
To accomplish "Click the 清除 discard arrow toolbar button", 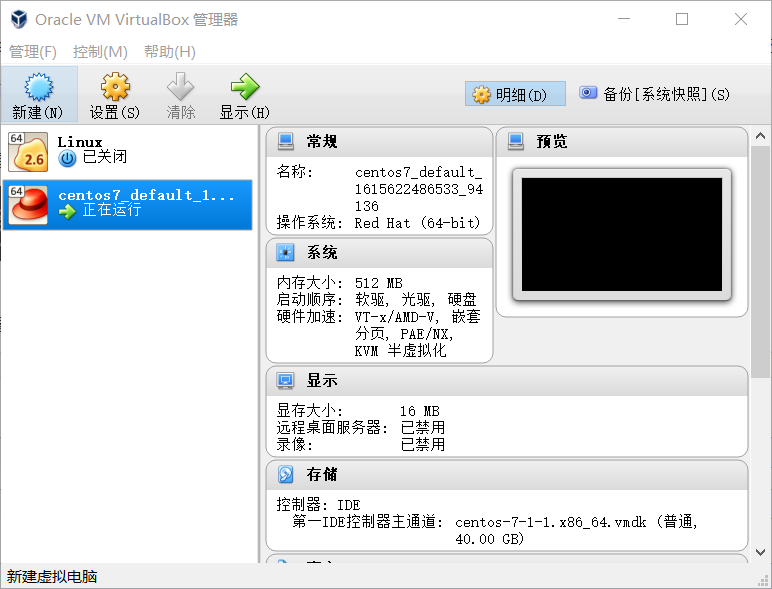I will tap(180, 95).
